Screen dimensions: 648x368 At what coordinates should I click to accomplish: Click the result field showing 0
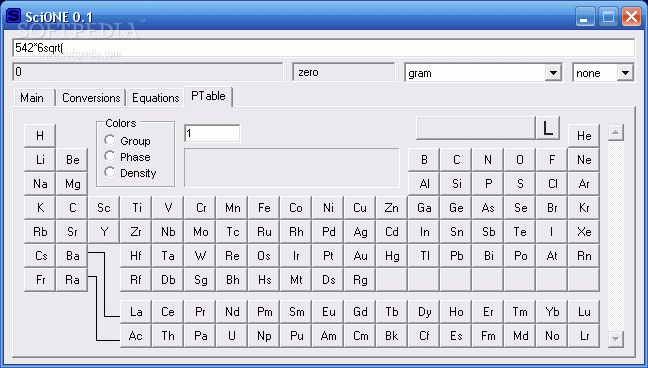click(x=148, y=72)
